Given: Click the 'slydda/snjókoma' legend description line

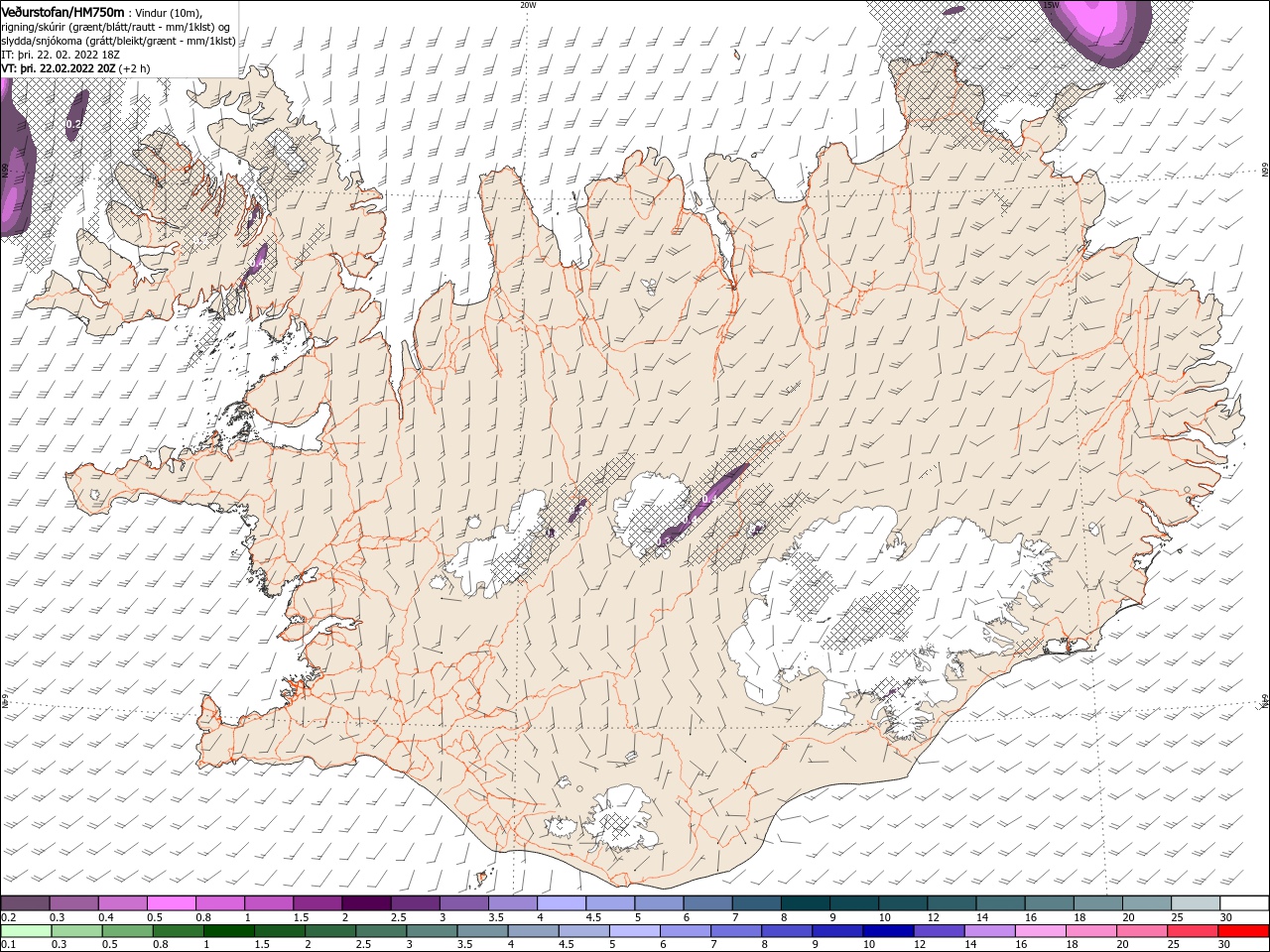Looking at the screenshot, I should 119,41.
